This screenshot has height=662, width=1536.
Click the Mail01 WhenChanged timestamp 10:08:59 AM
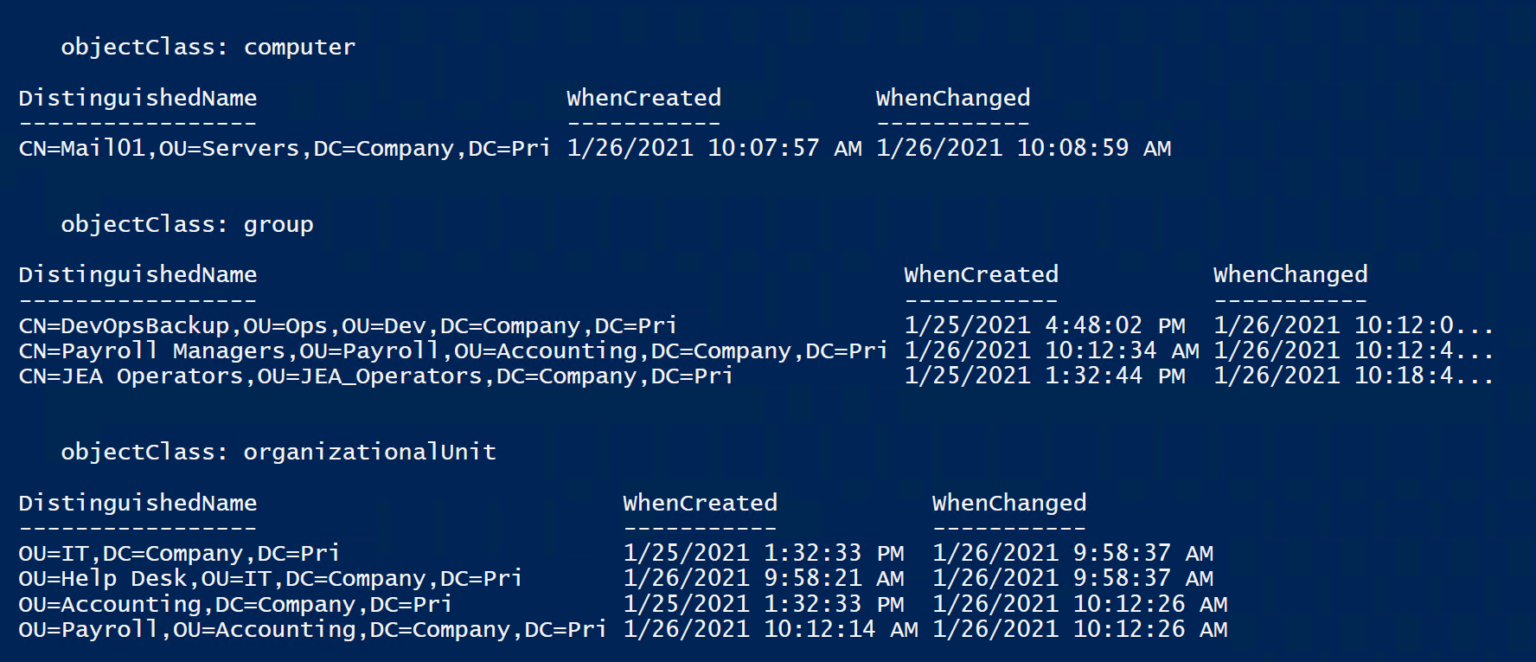click(x=1023, y=149)
